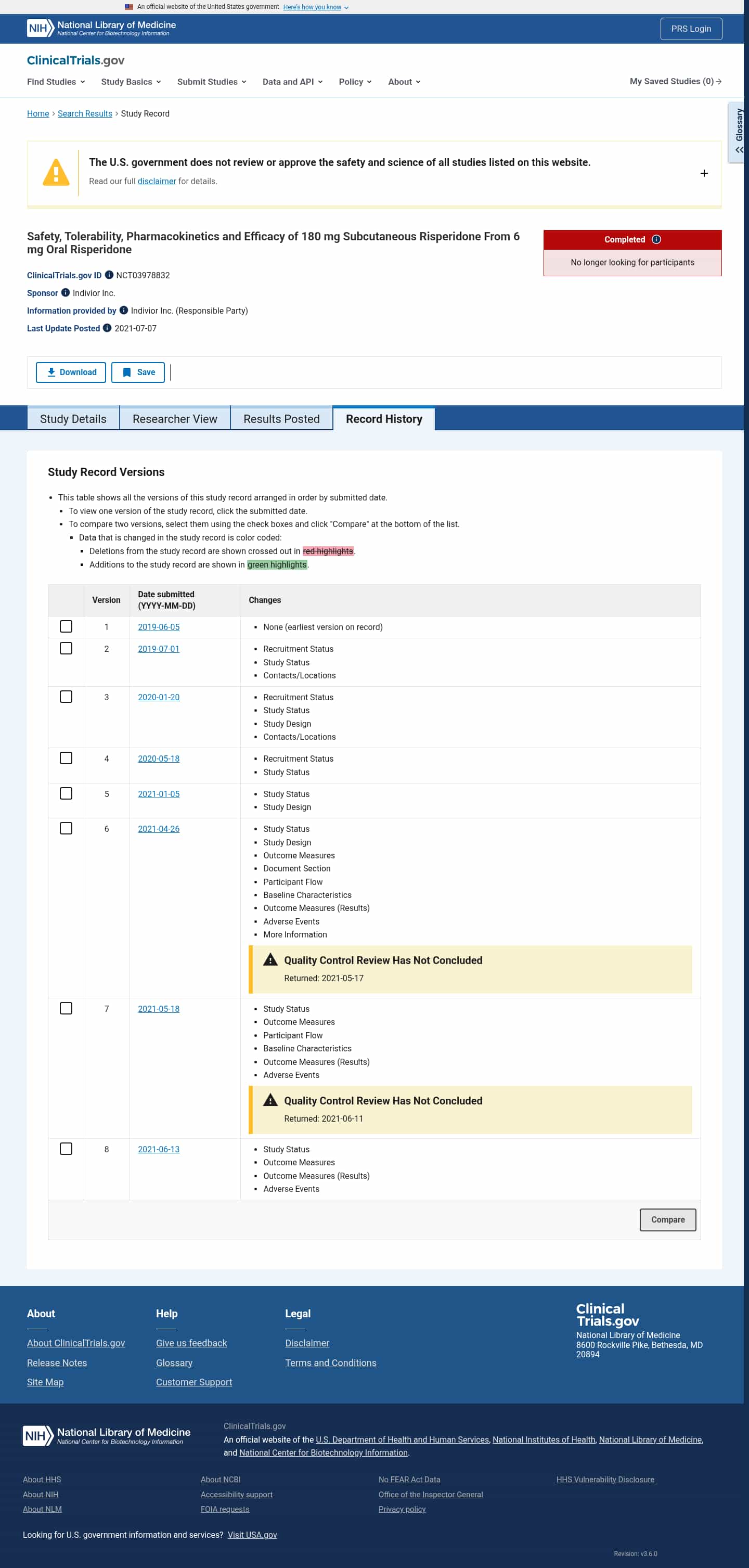This screenshot has width=749, height=1568.
Task: Expand the Data and API menu
Action: click(292, 82)
